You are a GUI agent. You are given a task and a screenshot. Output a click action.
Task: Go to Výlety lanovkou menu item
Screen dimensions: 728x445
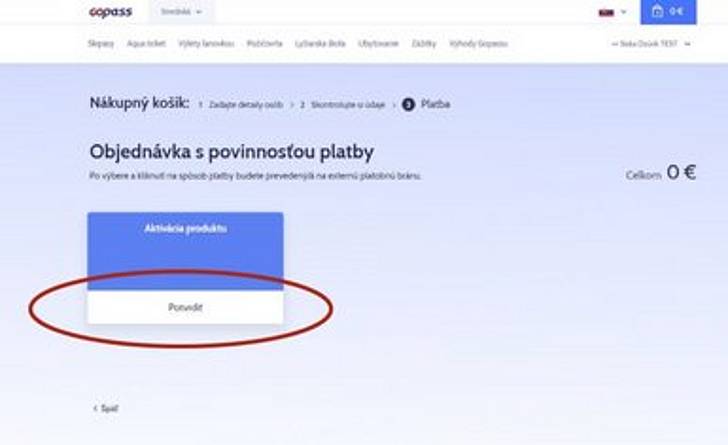(x=206, y=44)
